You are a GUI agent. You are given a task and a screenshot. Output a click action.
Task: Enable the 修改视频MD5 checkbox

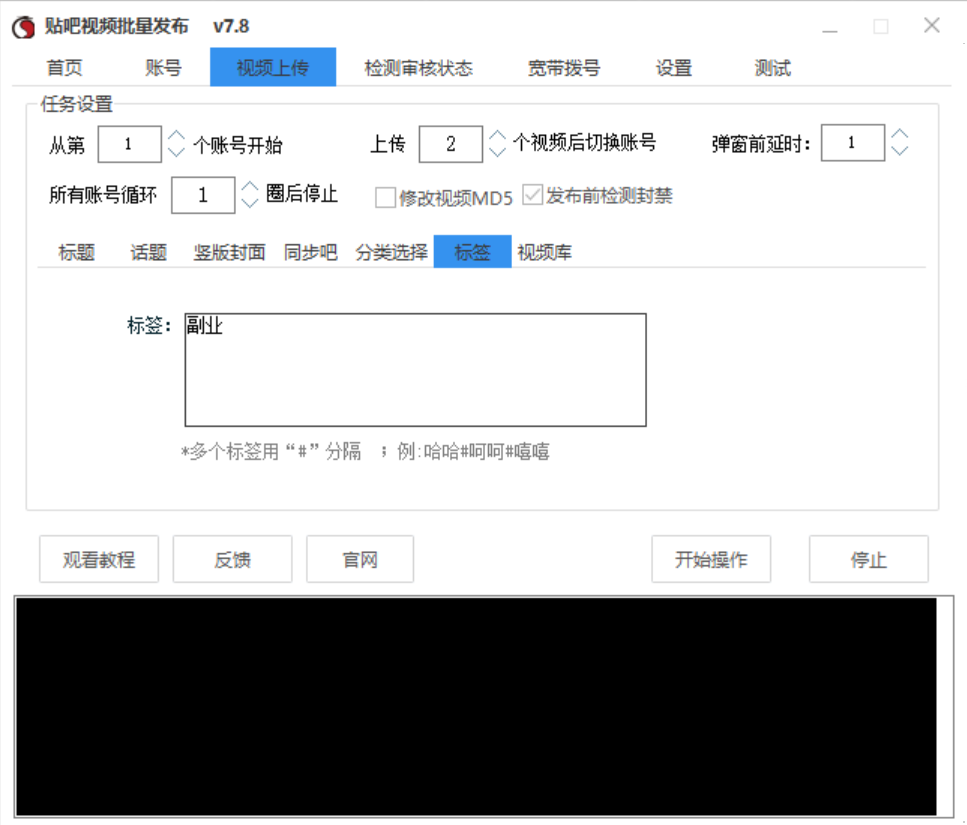(385, 197)
